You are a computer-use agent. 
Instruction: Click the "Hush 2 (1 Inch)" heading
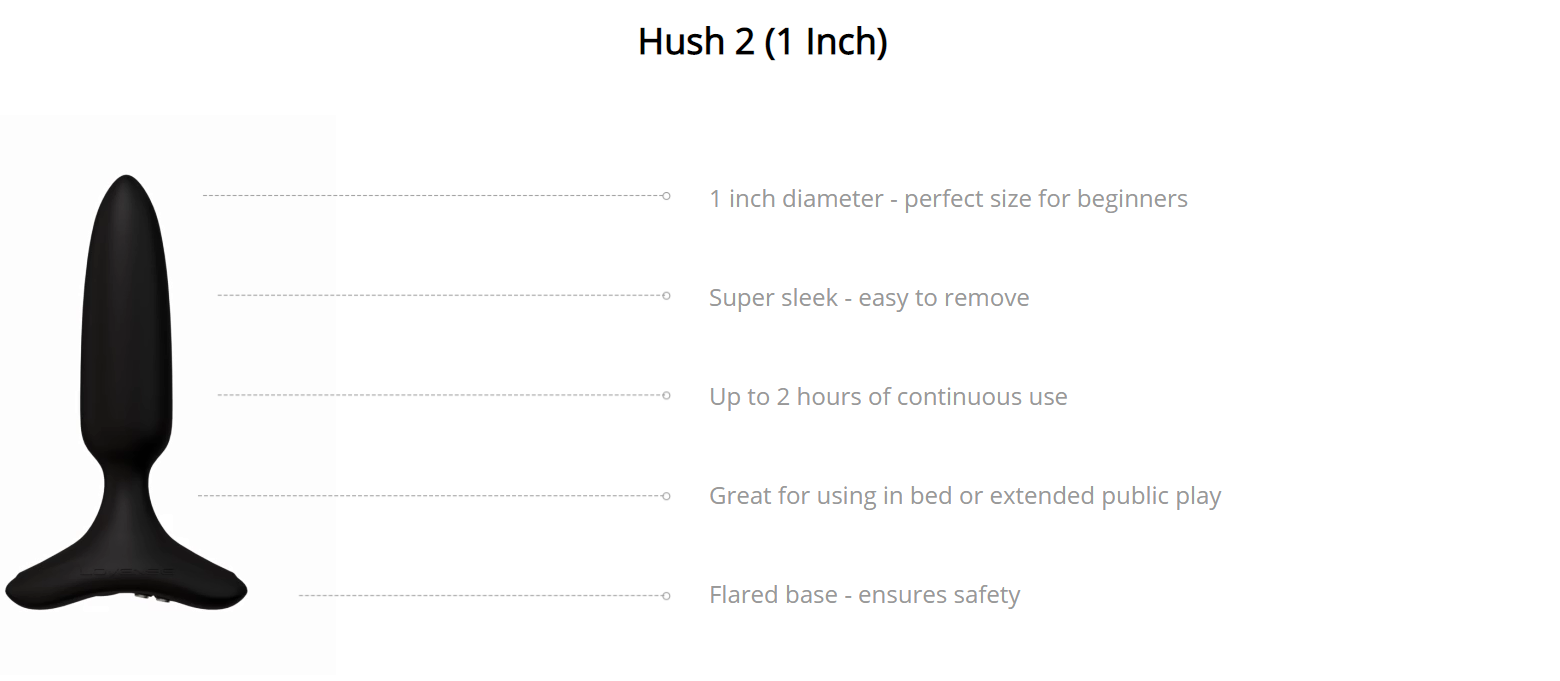click(763, 41)
